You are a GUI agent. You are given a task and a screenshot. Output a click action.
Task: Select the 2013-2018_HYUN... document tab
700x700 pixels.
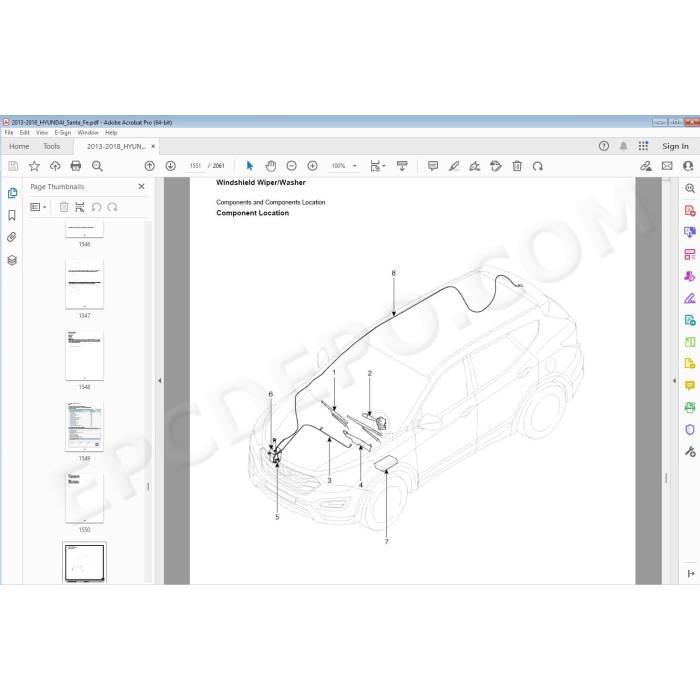116,146
